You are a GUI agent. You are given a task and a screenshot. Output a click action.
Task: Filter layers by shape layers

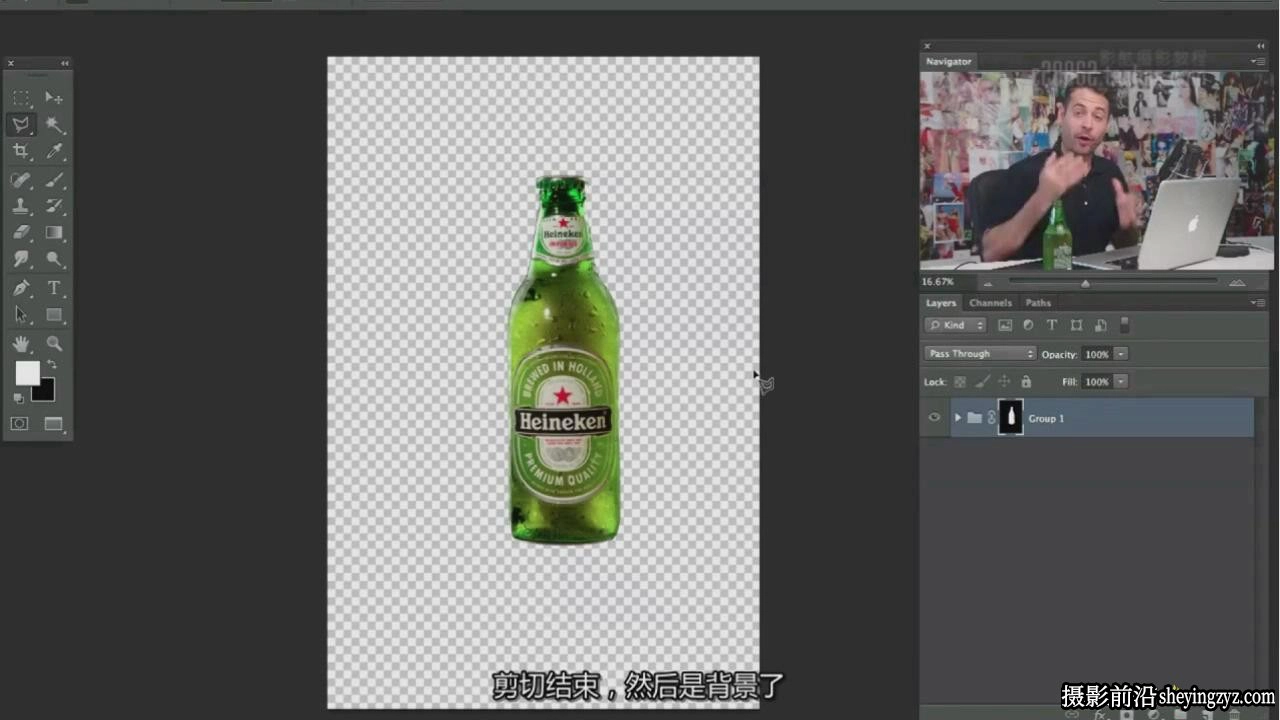click(1076, 325)
